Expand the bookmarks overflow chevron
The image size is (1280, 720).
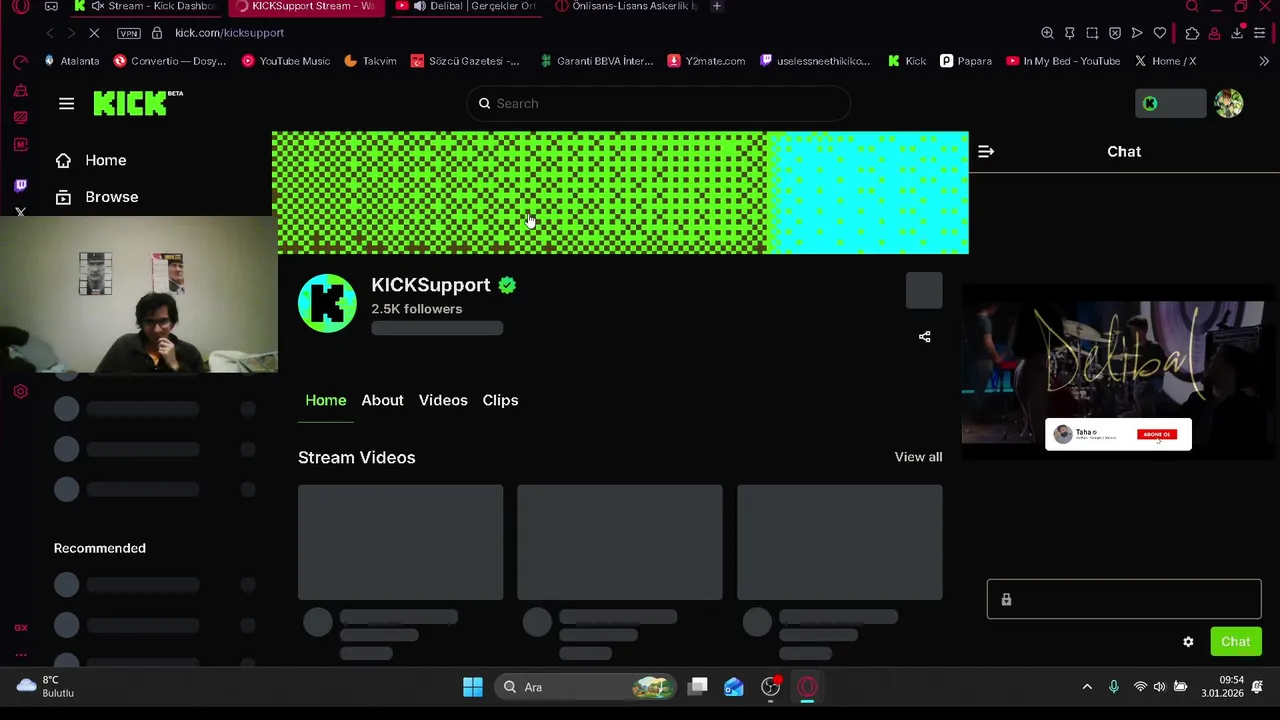(1264, 61)
